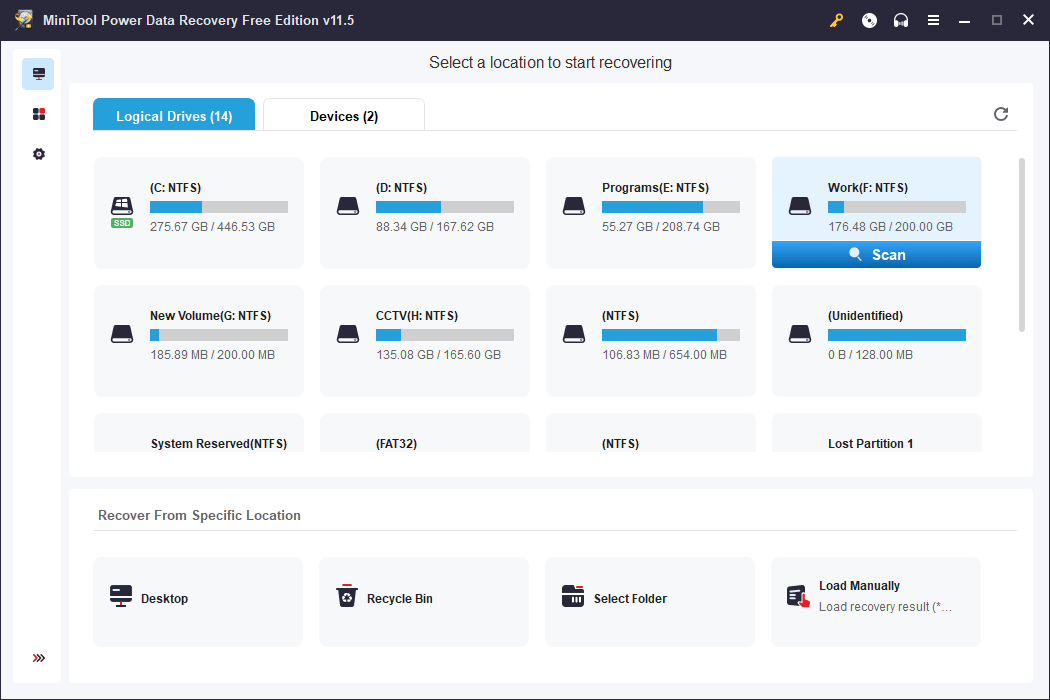
Task: Pick the New Volume (G: NTFS) drive
Action: tap(199, 340)
